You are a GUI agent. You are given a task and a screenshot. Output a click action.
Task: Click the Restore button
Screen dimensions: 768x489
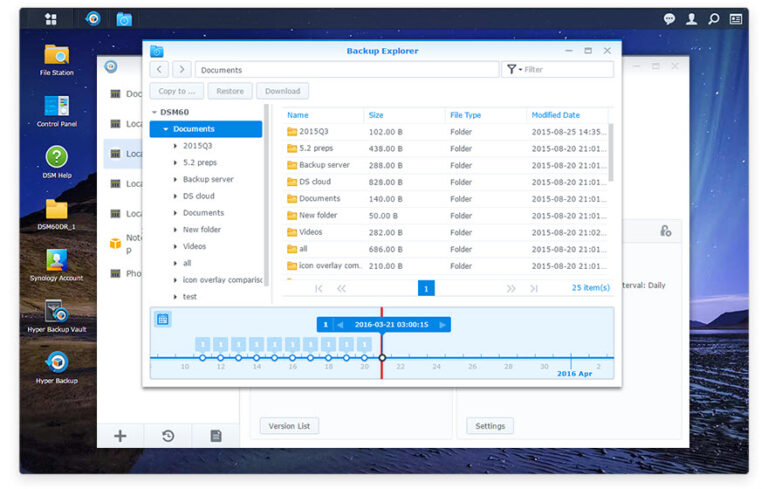click(230, 91)
